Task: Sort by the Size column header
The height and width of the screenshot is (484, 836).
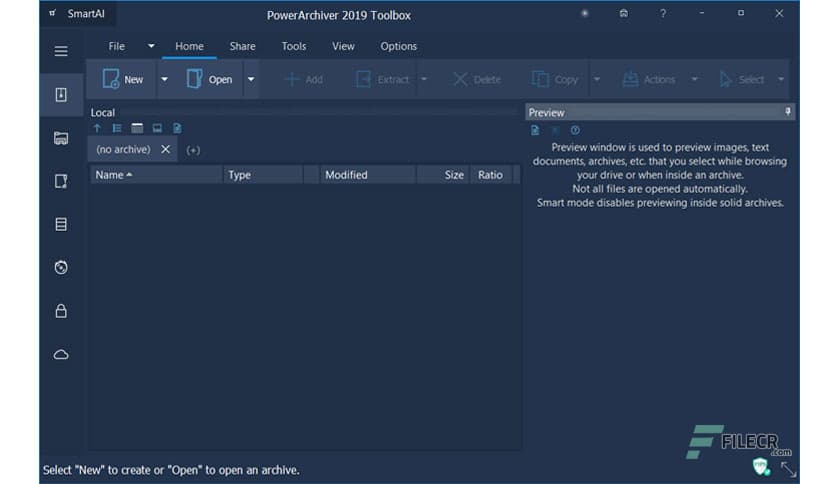Action: pyautogui.click(x=443, y=175)
